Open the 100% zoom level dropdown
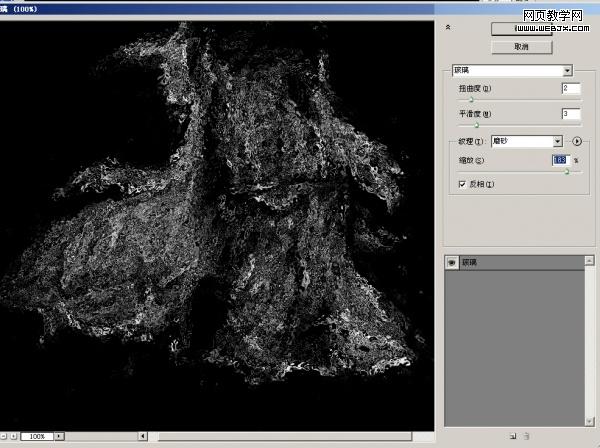Image resolution: width=600 pixels, height=448 pixels. 59,437
